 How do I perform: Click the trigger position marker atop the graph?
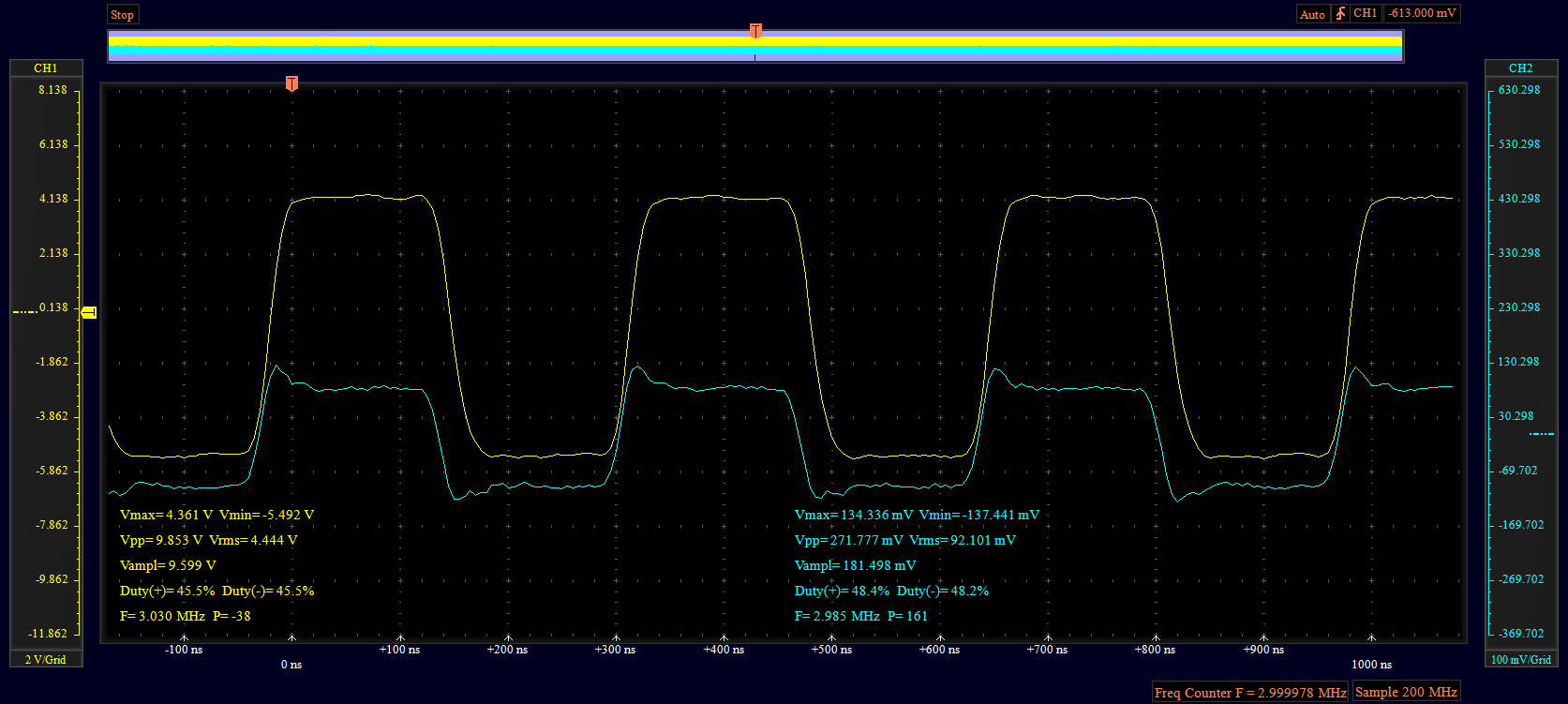click(x=291, y=83)
